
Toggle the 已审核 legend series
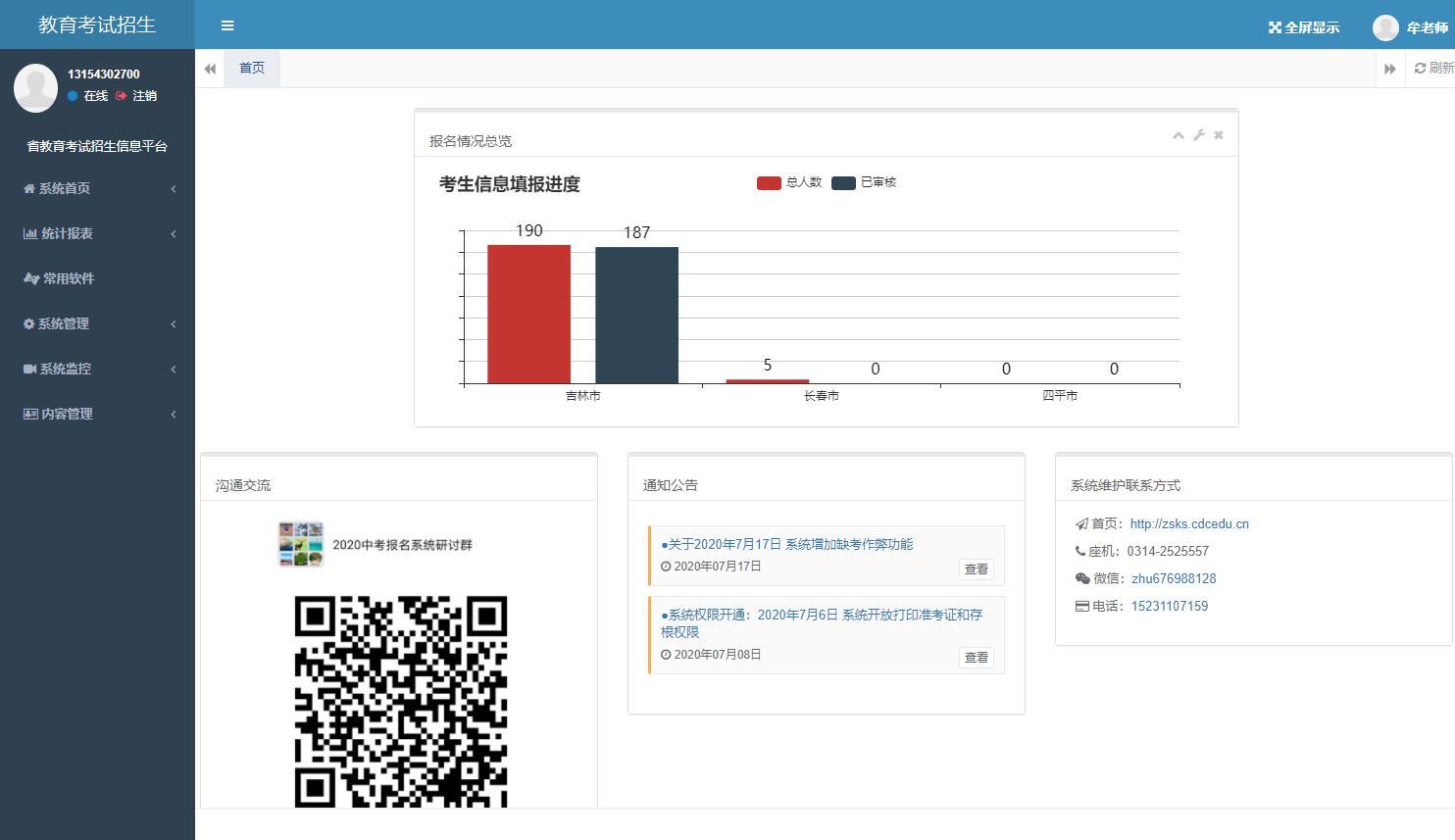[864, 182]
